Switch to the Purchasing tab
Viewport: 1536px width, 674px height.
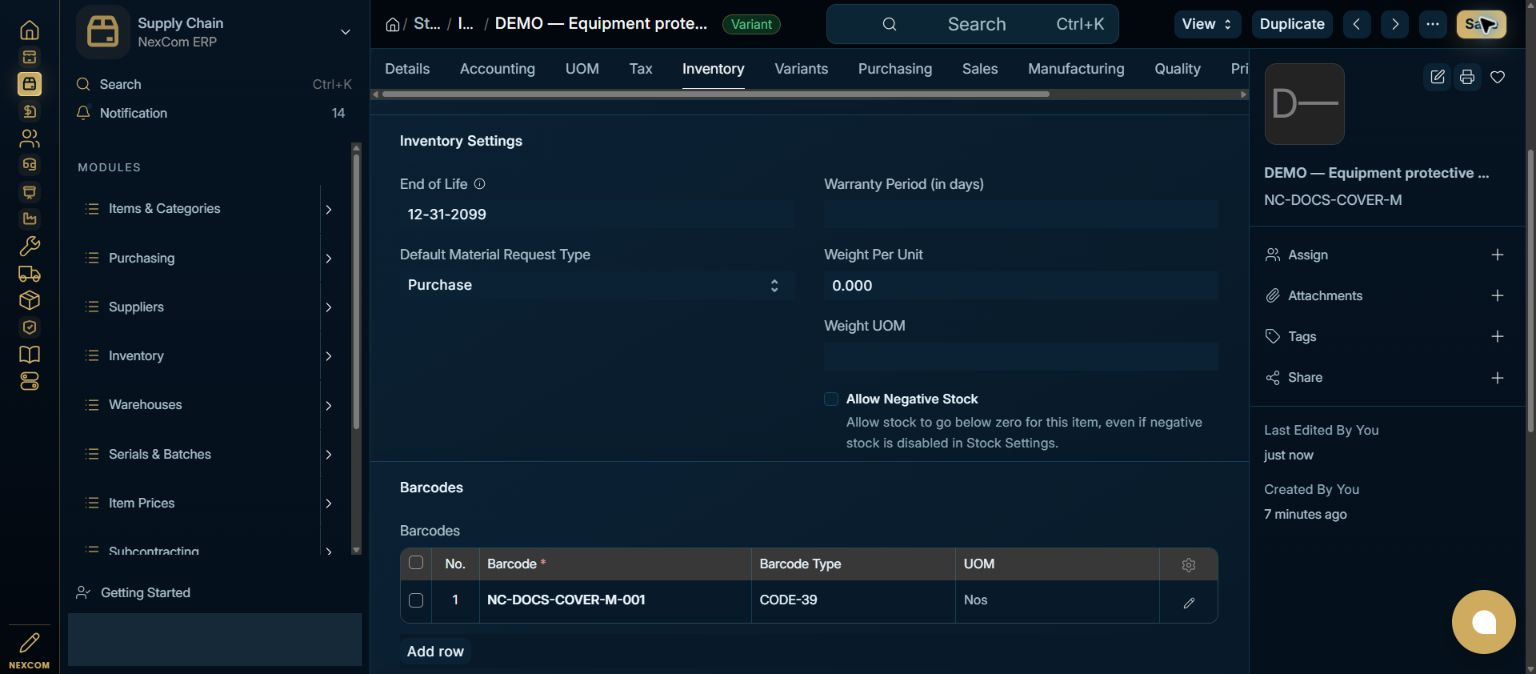pos(894,69)
